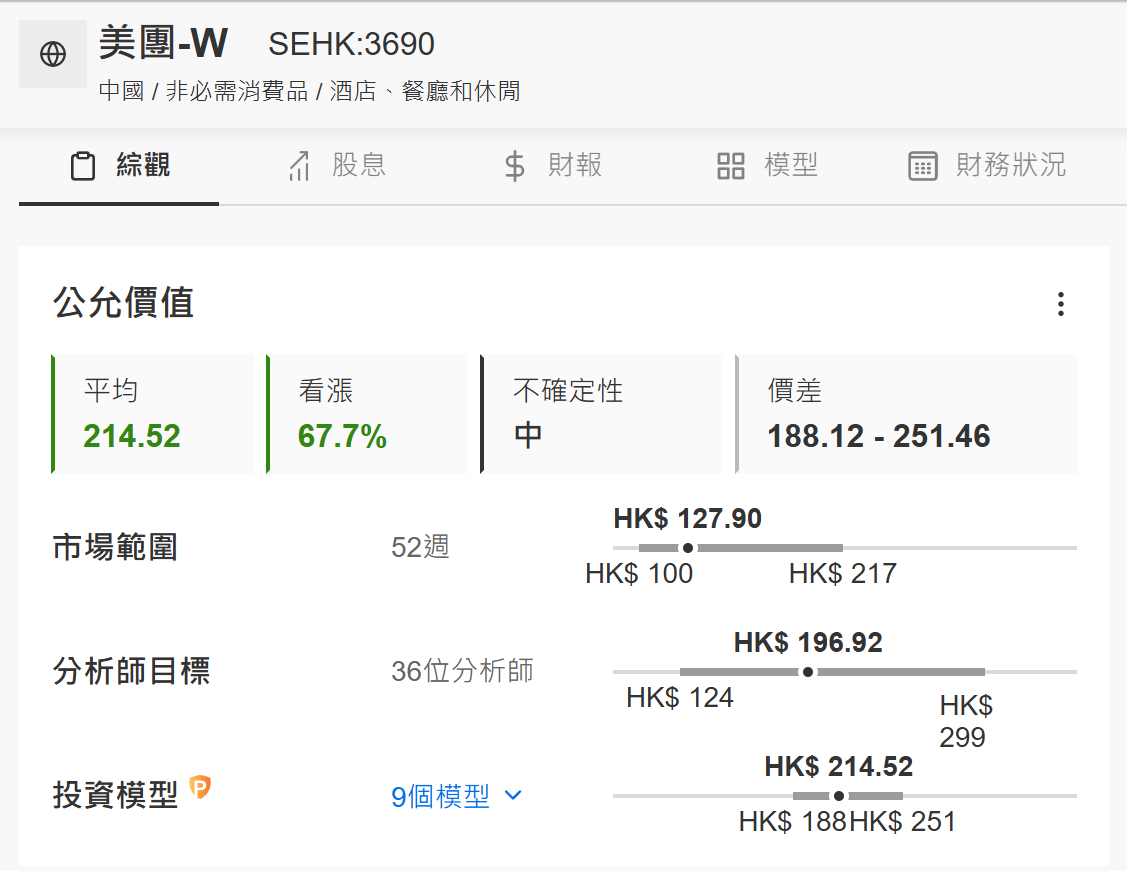Click the 價差 188.12 - 251.46 card
The width and height of the screenshot is (1127, 871).
click(906, 414)
